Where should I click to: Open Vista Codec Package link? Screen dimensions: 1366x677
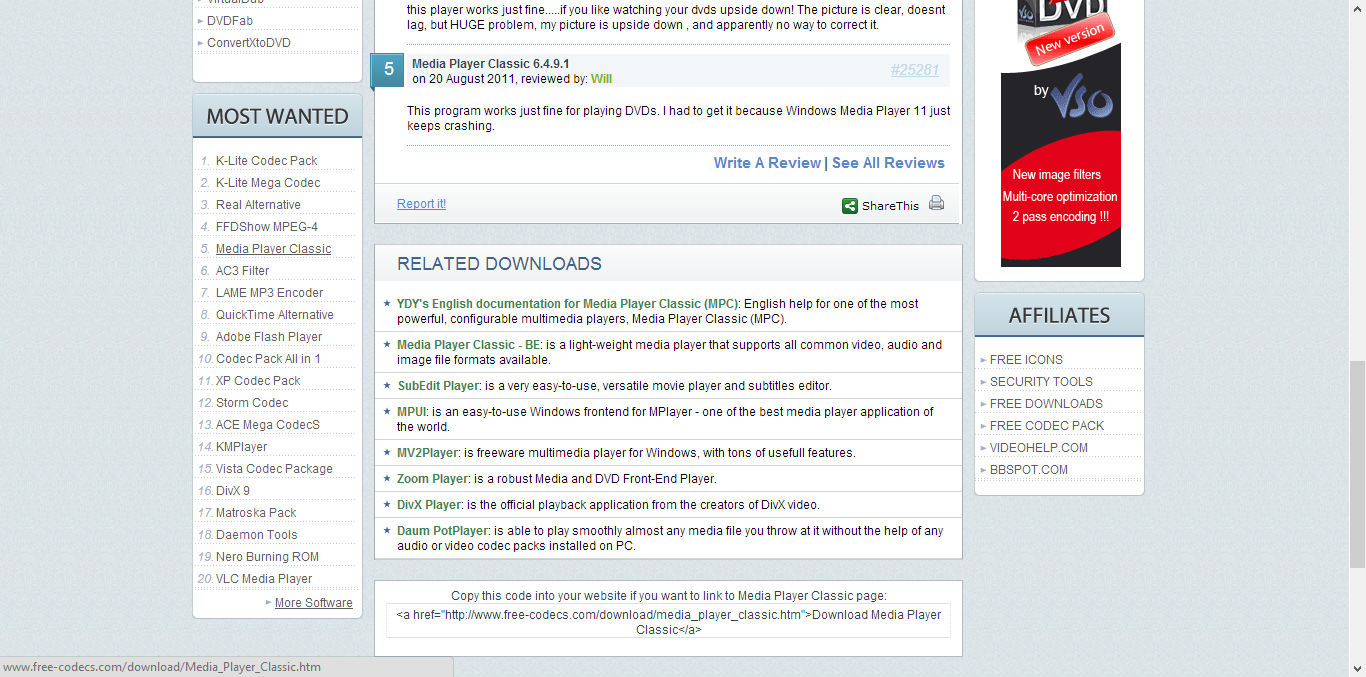point(274,469)
